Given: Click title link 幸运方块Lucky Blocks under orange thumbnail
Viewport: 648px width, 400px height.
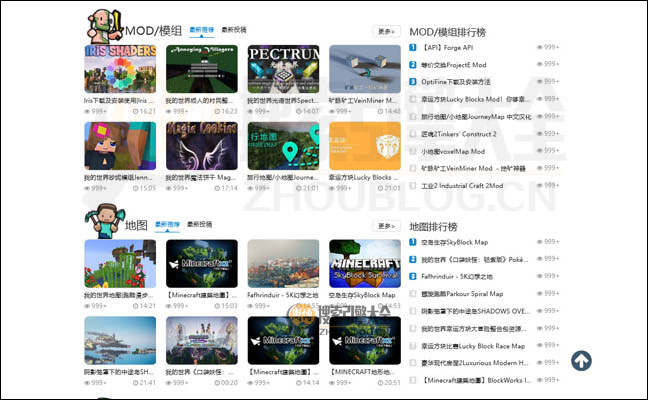Looking at the screenshot, I should pos(363,177).
